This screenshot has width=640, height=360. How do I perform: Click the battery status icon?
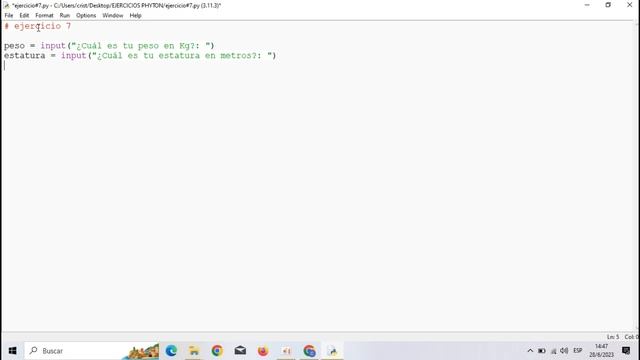[x=542, y=351]
